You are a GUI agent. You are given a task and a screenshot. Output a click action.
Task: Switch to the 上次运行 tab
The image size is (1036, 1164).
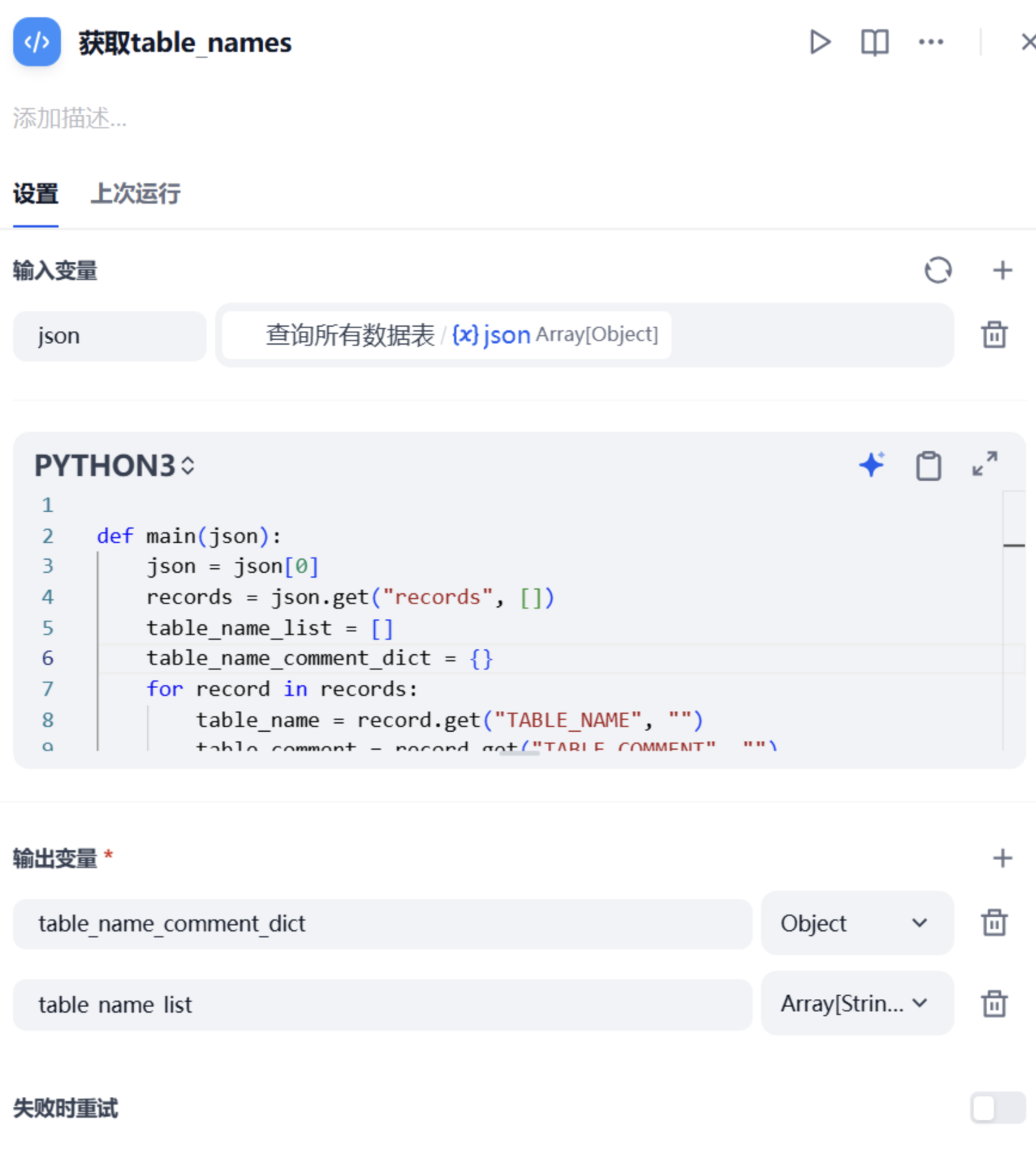pyautogui.click(x=135, y=194)
